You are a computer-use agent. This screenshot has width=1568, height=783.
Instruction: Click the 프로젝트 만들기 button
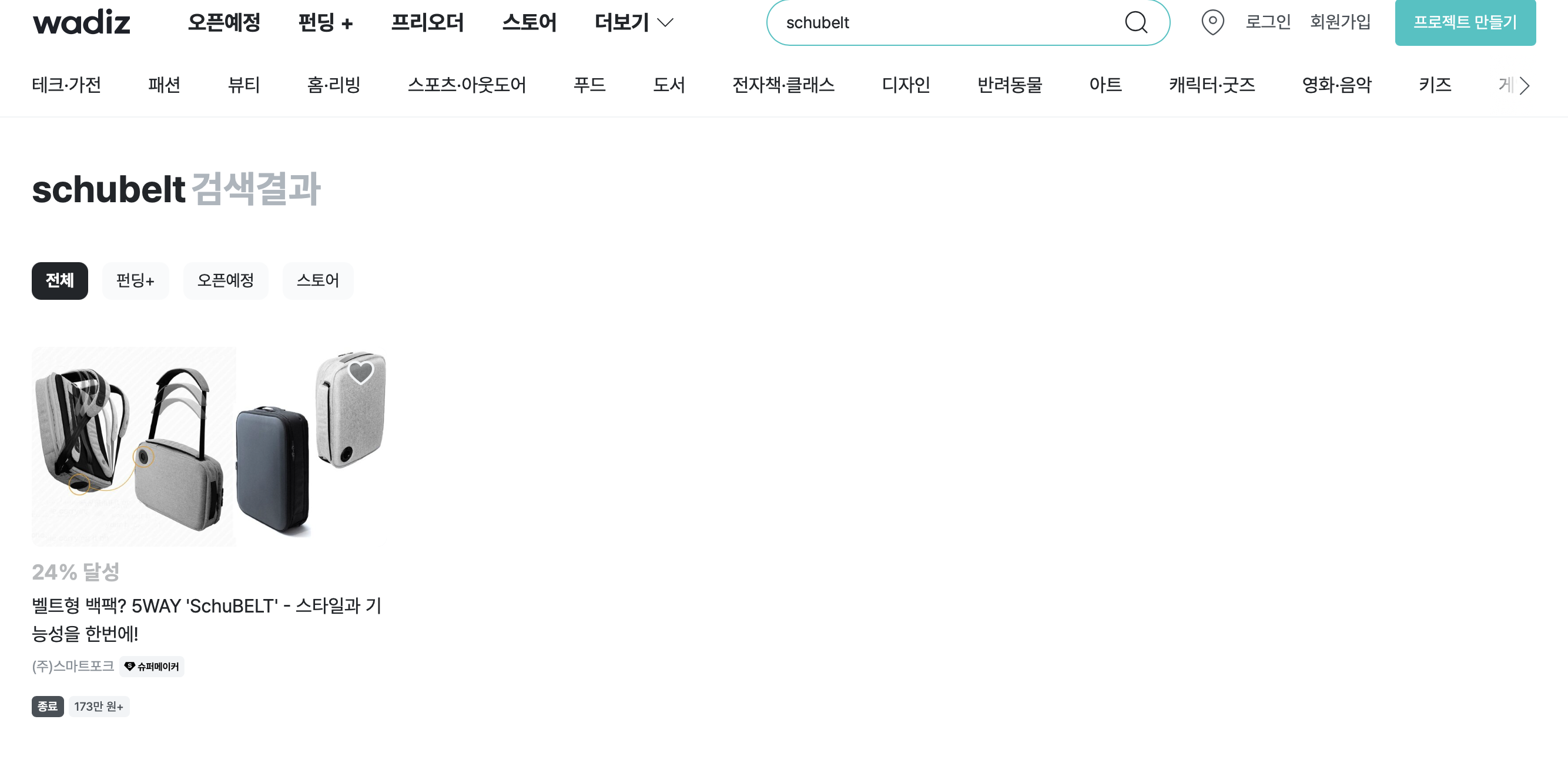[x=1465, y=22]
